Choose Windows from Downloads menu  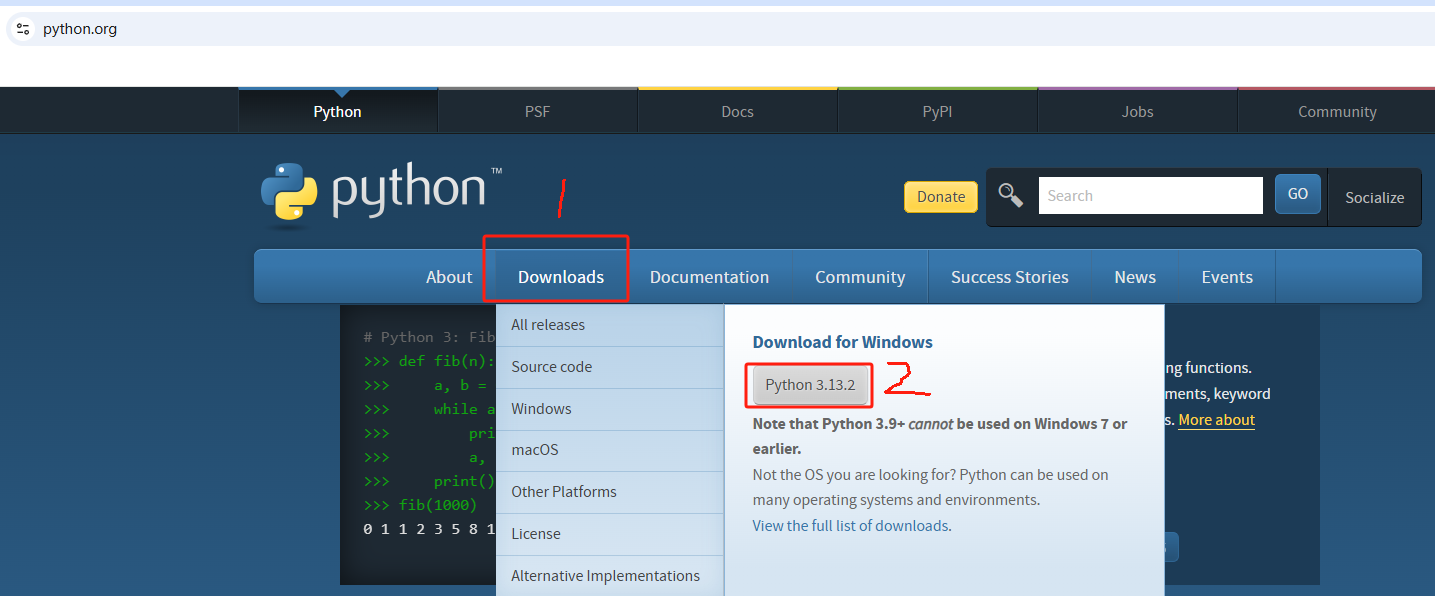click(610, 409)
